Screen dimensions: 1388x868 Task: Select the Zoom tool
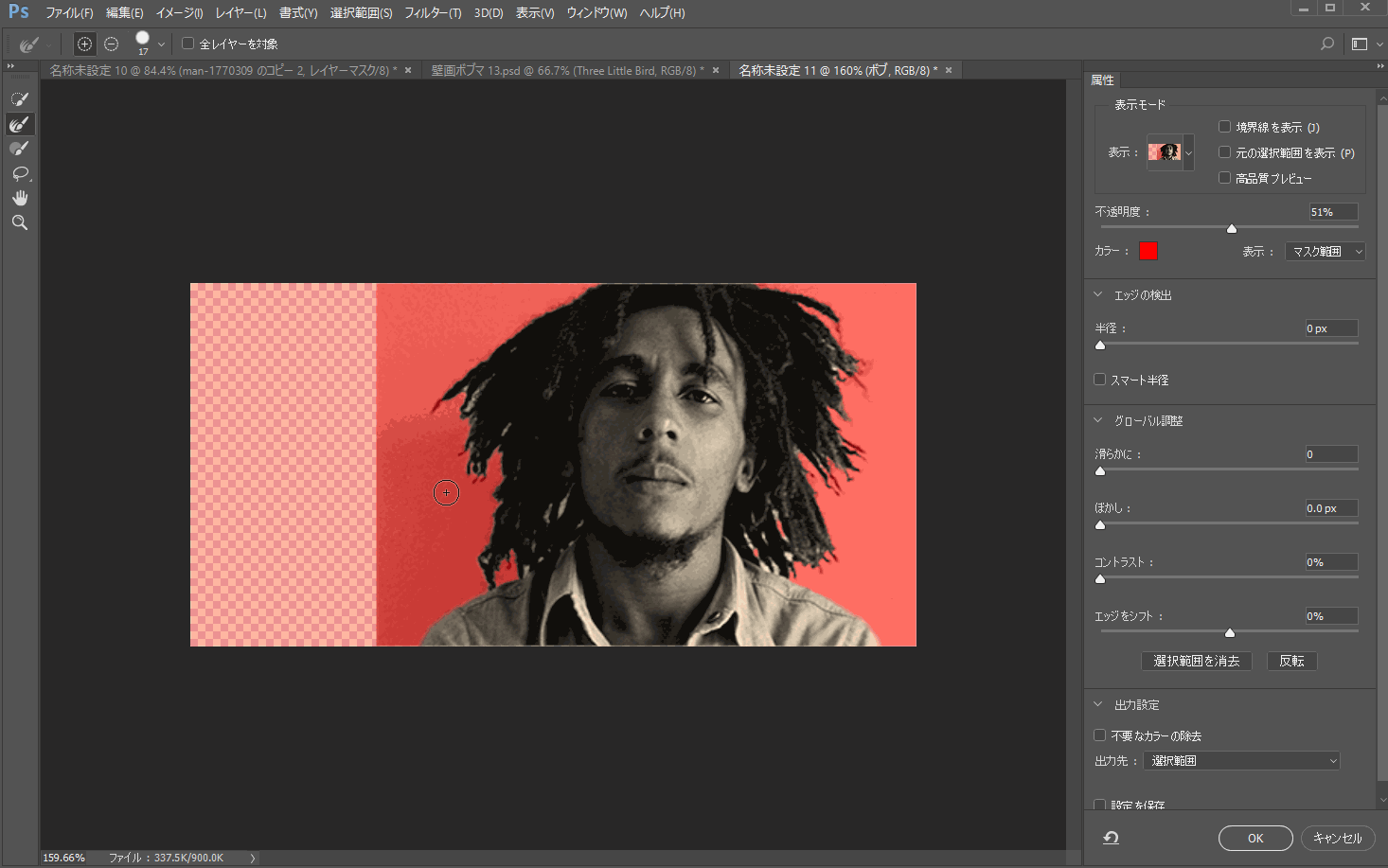pyautogui.click(x=20, y=222)
